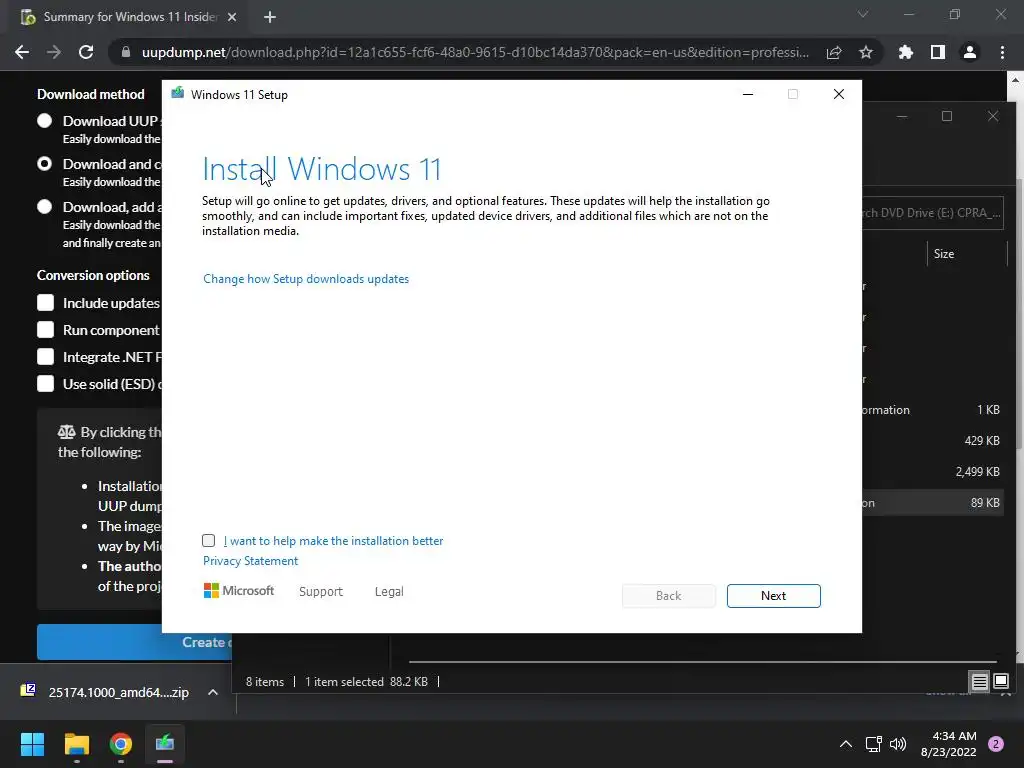Image resolution: width=1024 pixels, height=768 pixels.
Task: Open the Windows Start menu
Action: click(32, 744)
